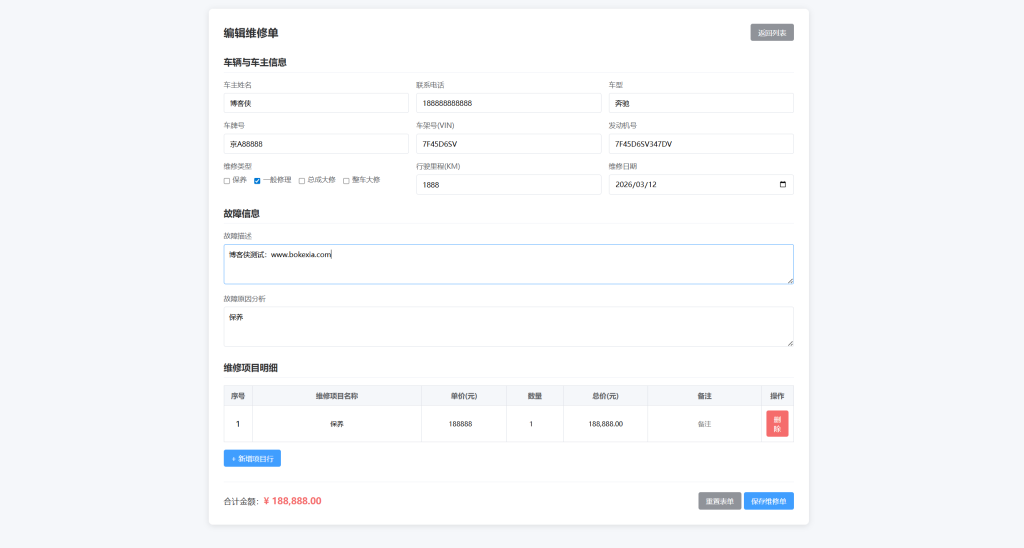Focus the 车主姓名 input field
The height and width of the screenshot is (548, 1024).
point(316,103)
